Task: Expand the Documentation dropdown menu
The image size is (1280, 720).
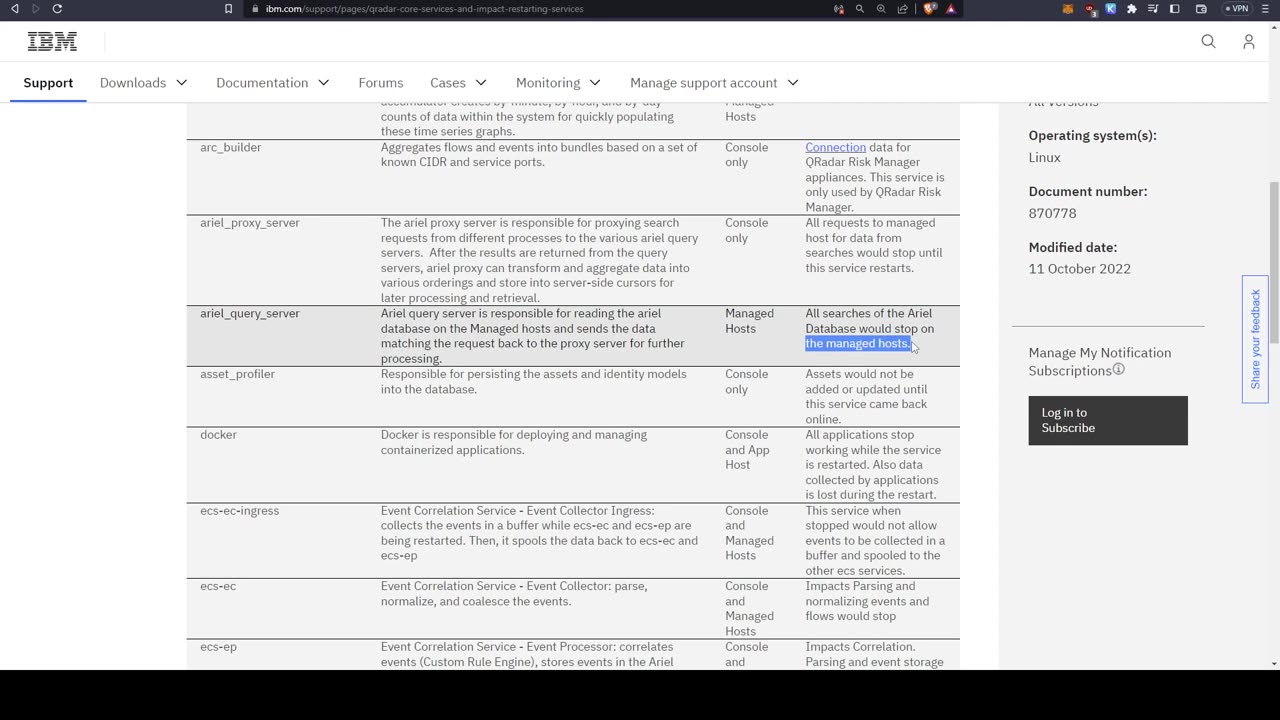Action: point(273,83)
